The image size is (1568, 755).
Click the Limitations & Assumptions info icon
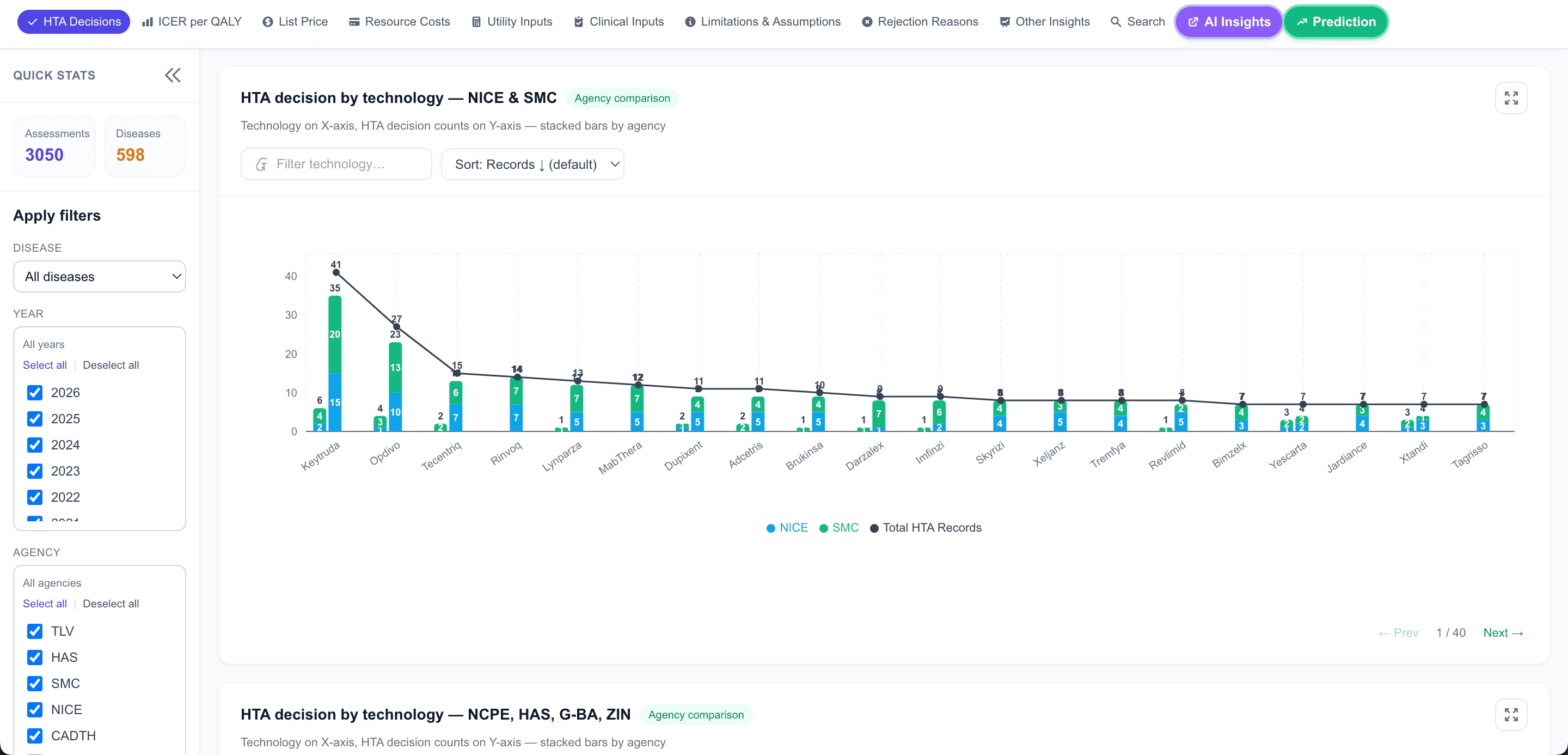[690, 22]
